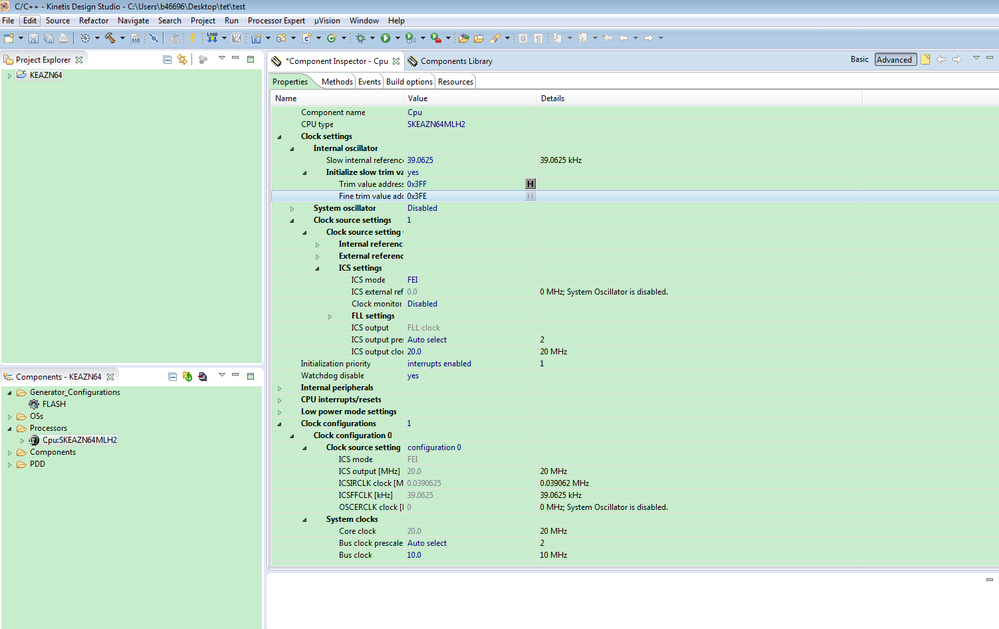Collapse the System clocks group

[305, 519]
